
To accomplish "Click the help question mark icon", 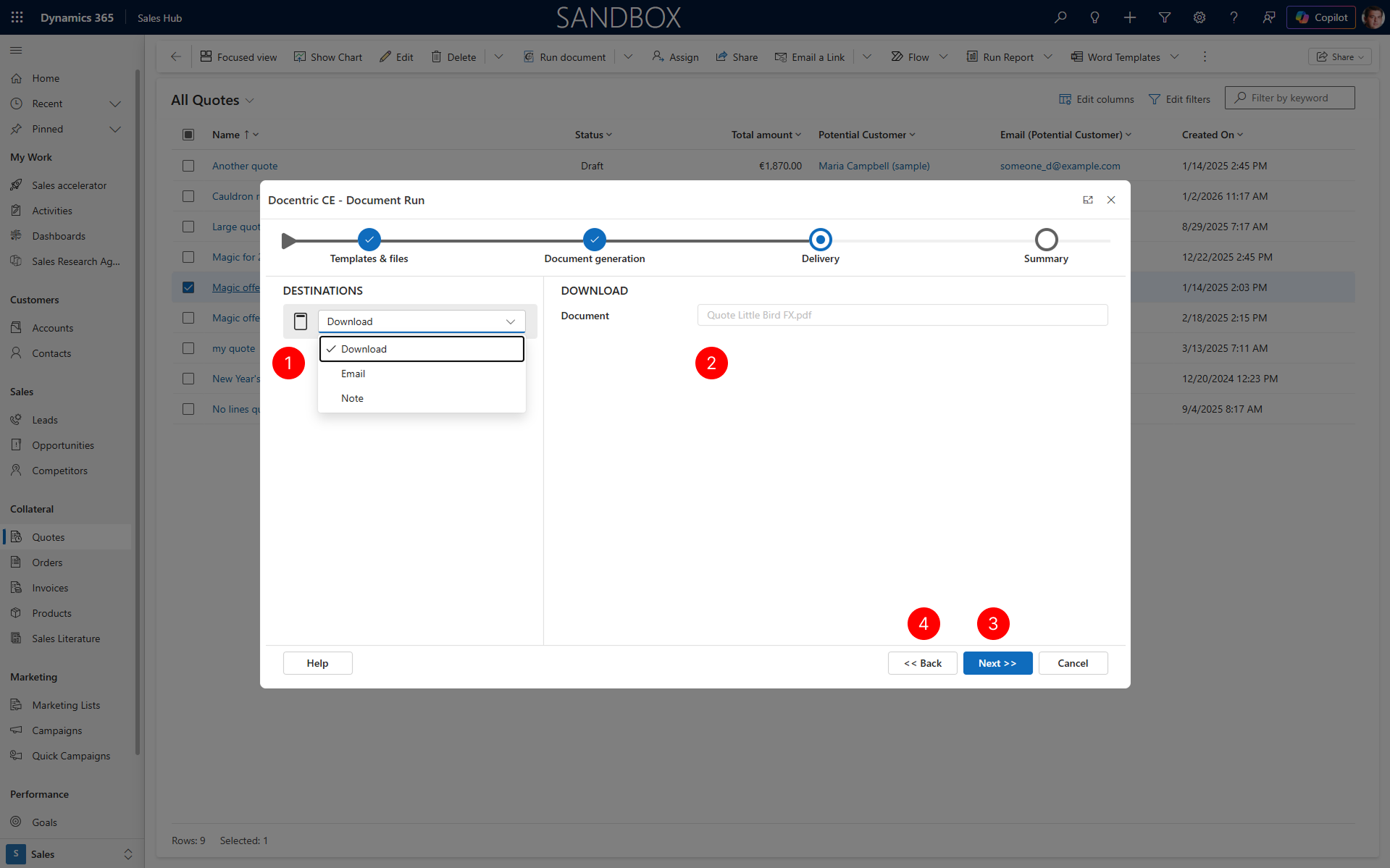I will point(1234,17).
